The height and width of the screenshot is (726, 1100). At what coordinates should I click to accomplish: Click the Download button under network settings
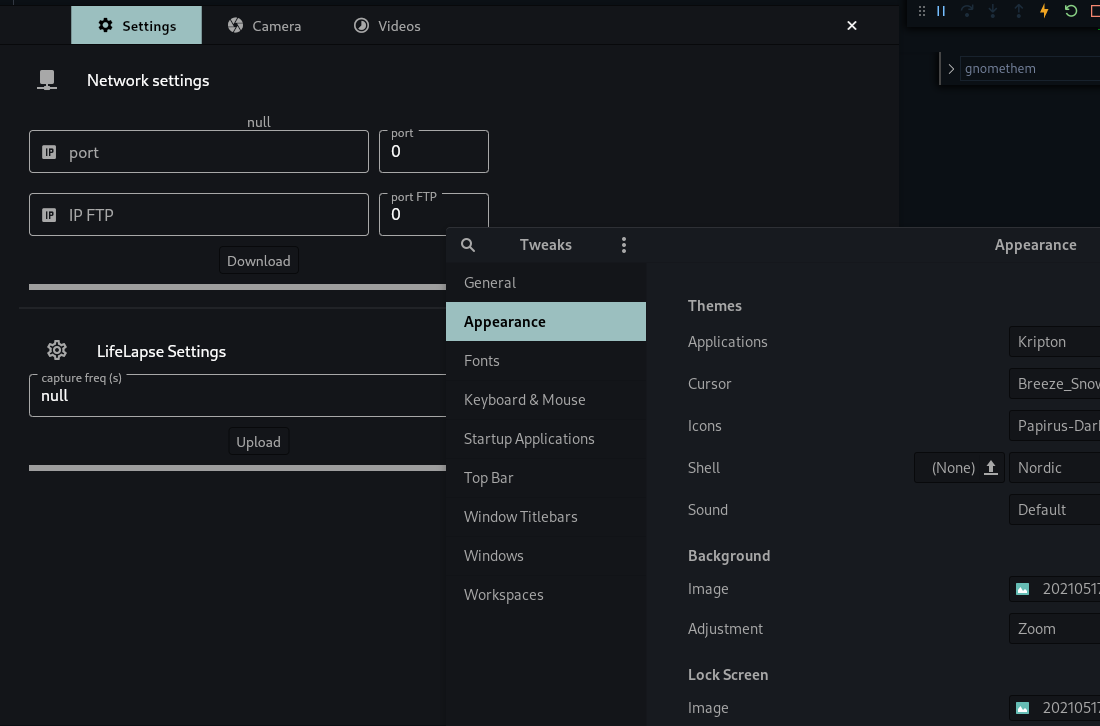pos(258,260)
